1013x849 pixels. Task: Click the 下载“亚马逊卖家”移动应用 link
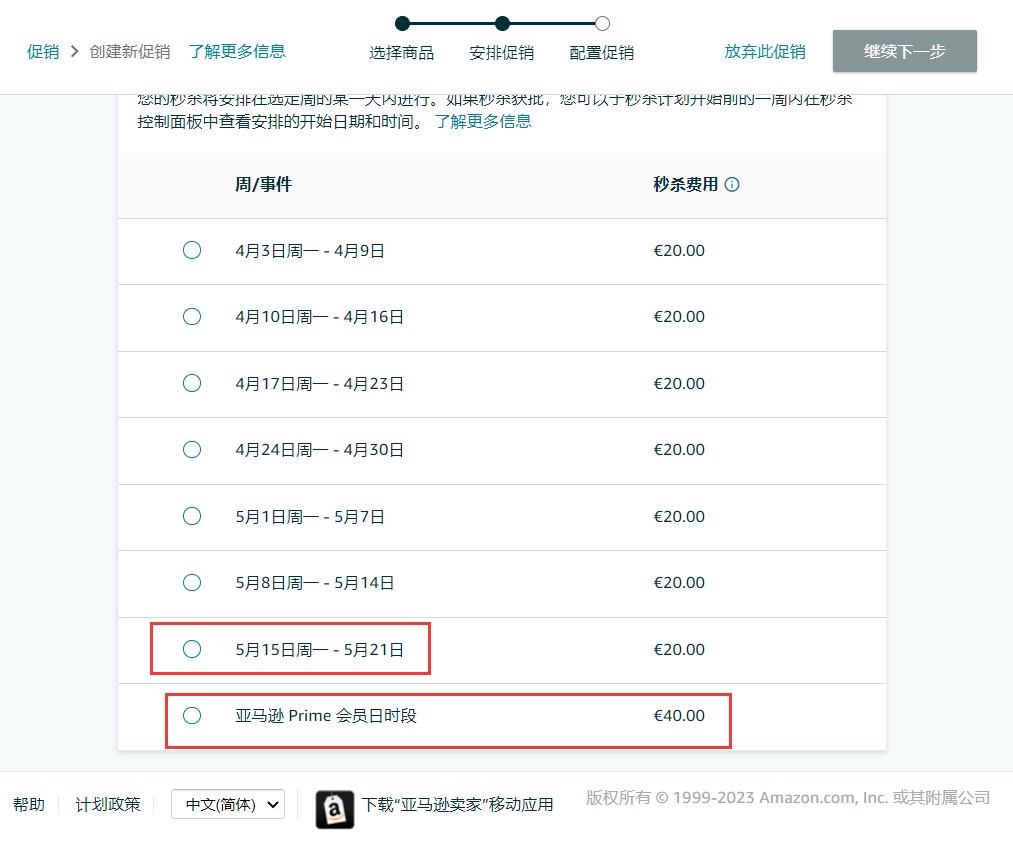tap(457, 804)
